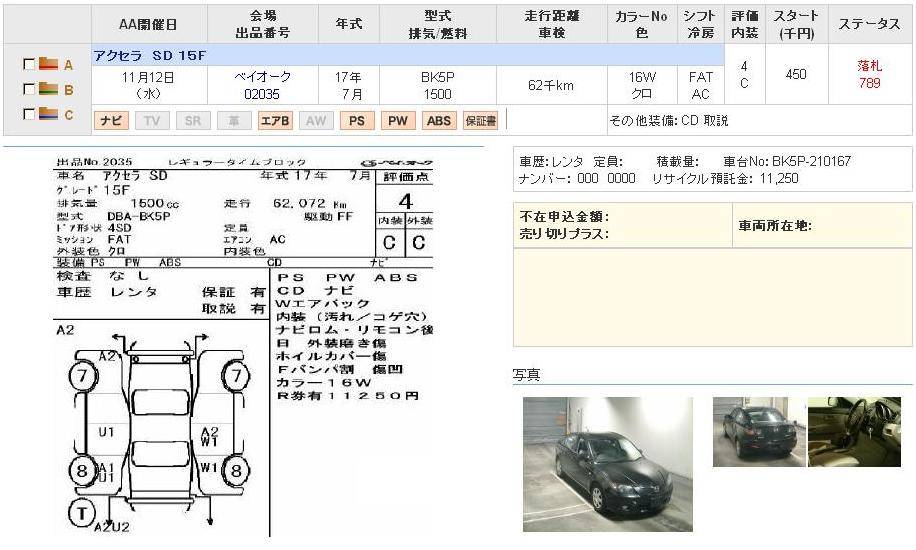Click the greyed 革 leather badge
This screenshot has height=550, width=916.
(x=234, y=120)
